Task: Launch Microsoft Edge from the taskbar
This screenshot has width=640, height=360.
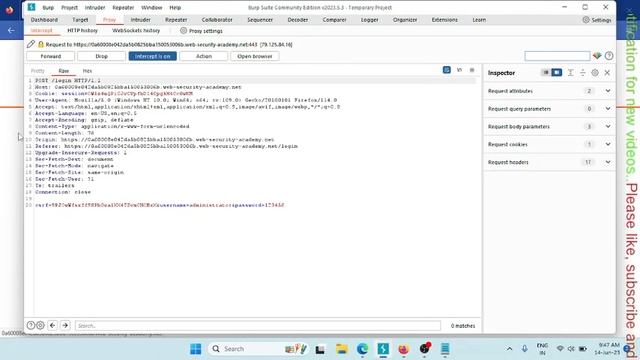Action: [362, 349]
